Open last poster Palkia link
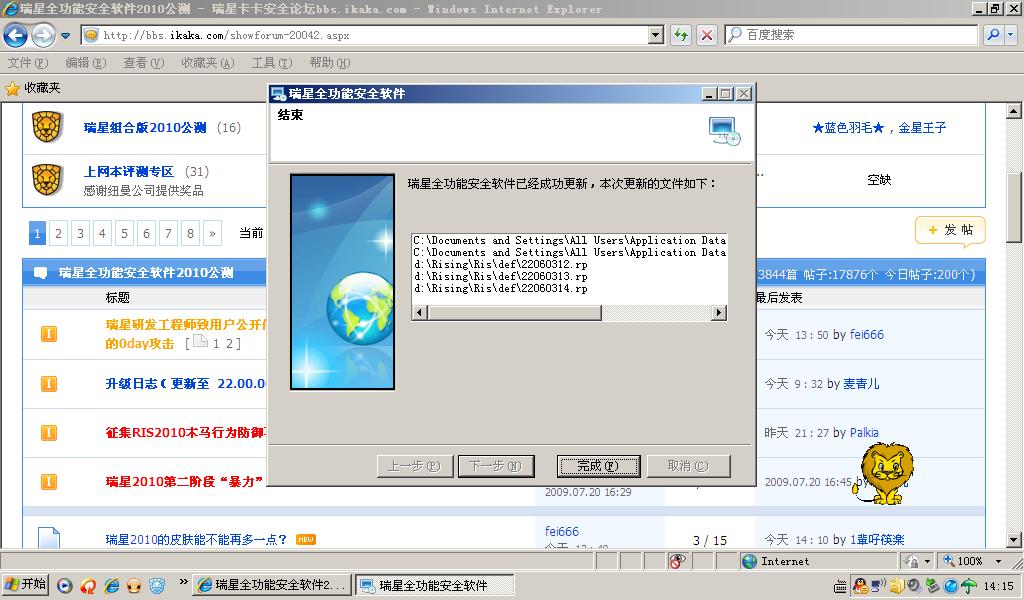Viewport: 1024px width, 600px height. pyautogui.click(x=864, y=433)
